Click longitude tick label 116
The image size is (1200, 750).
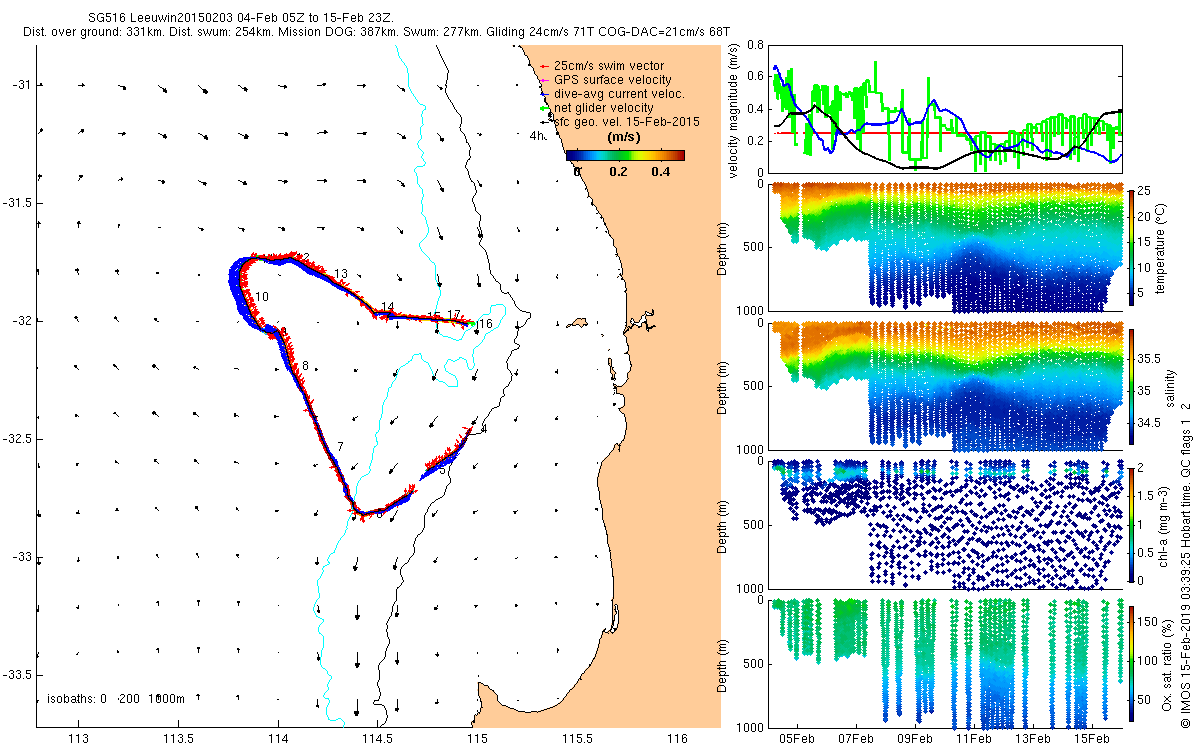pos(678,739)
